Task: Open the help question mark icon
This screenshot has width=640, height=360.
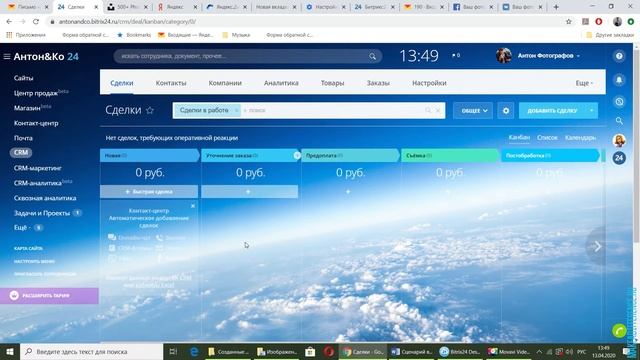Action: 619,56
